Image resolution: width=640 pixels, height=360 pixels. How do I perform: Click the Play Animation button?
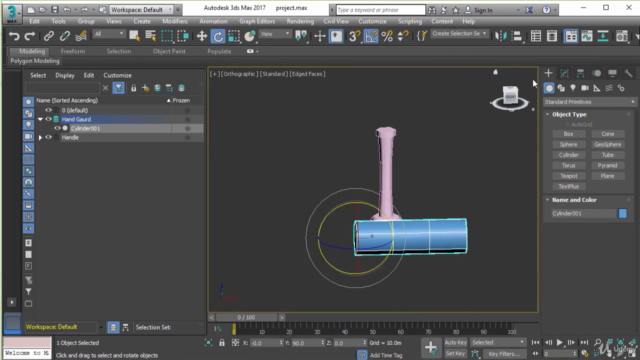(560, 342)
